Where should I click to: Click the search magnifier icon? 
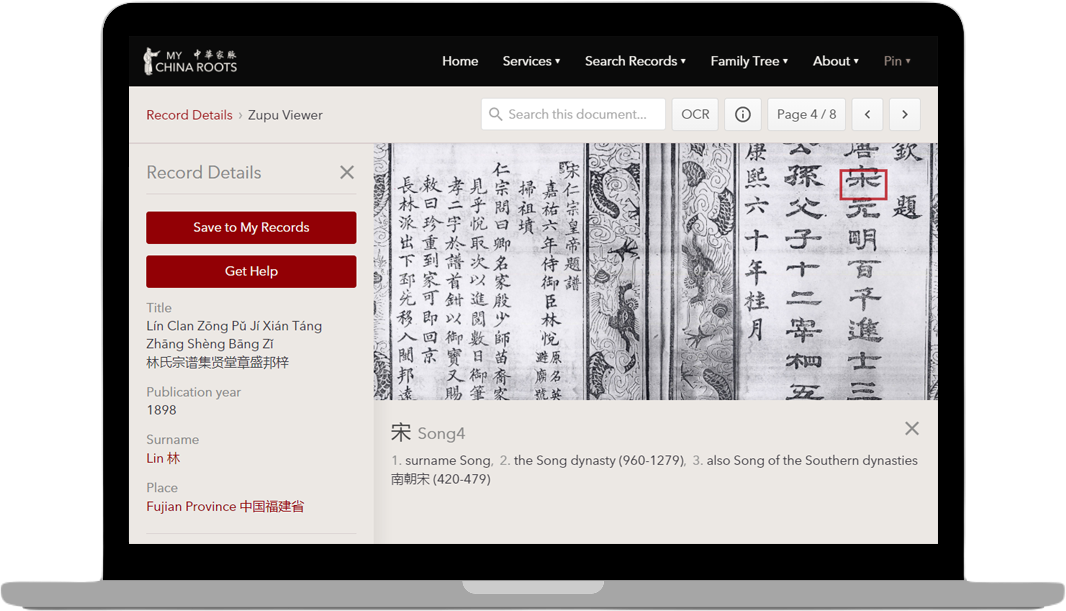[495, 115]
